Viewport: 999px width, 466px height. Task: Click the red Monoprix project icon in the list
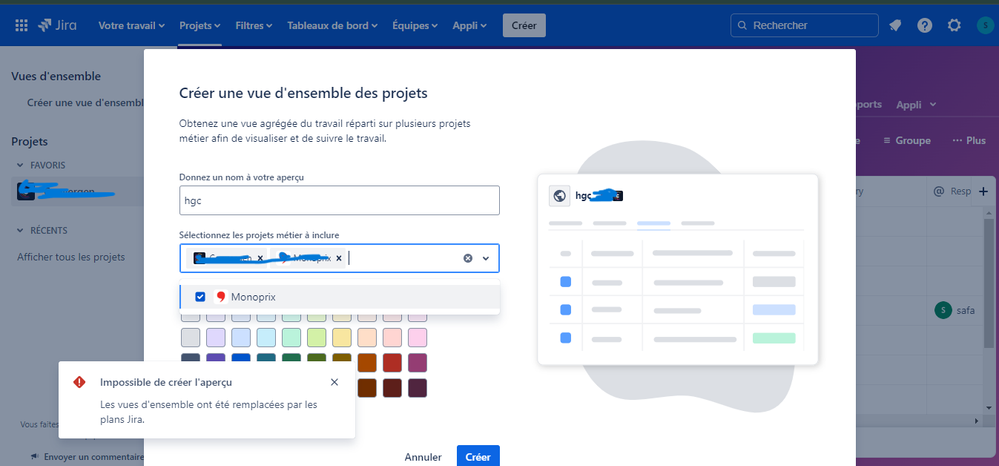point(220,296)
